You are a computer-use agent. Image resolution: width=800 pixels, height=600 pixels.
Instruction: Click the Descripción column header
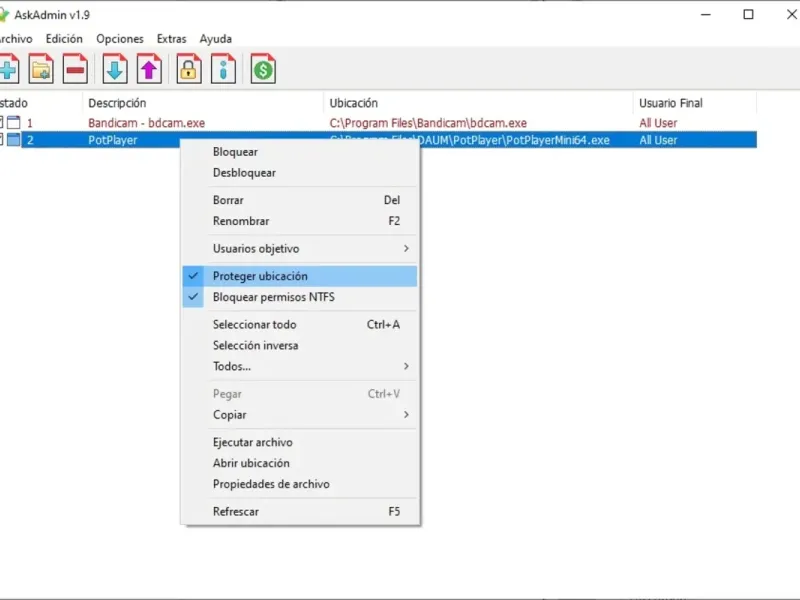click(x=203, y=103)
